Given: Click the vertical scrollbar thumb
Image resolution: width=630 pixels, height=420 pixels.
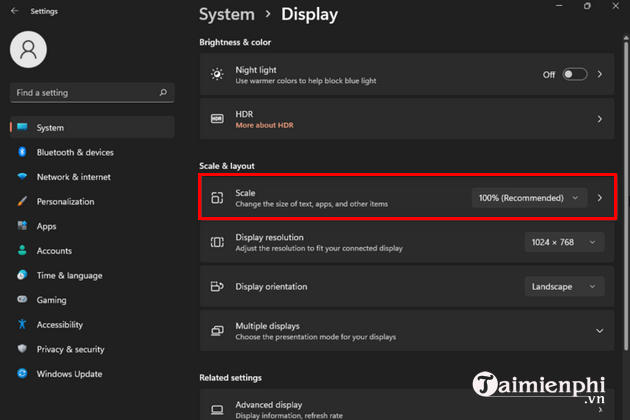Looking at the screenshot, I should tap(626, 195).
